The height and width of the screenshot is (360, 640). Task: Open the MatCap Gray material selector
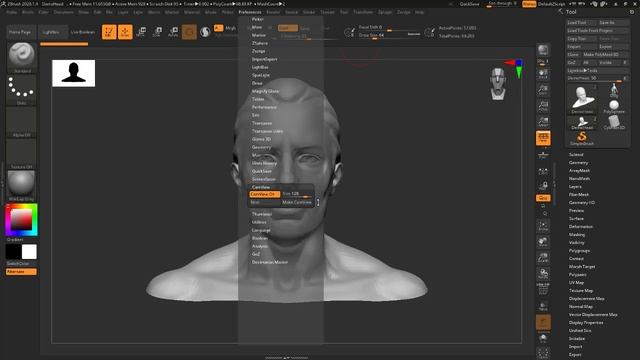point(21,185)
